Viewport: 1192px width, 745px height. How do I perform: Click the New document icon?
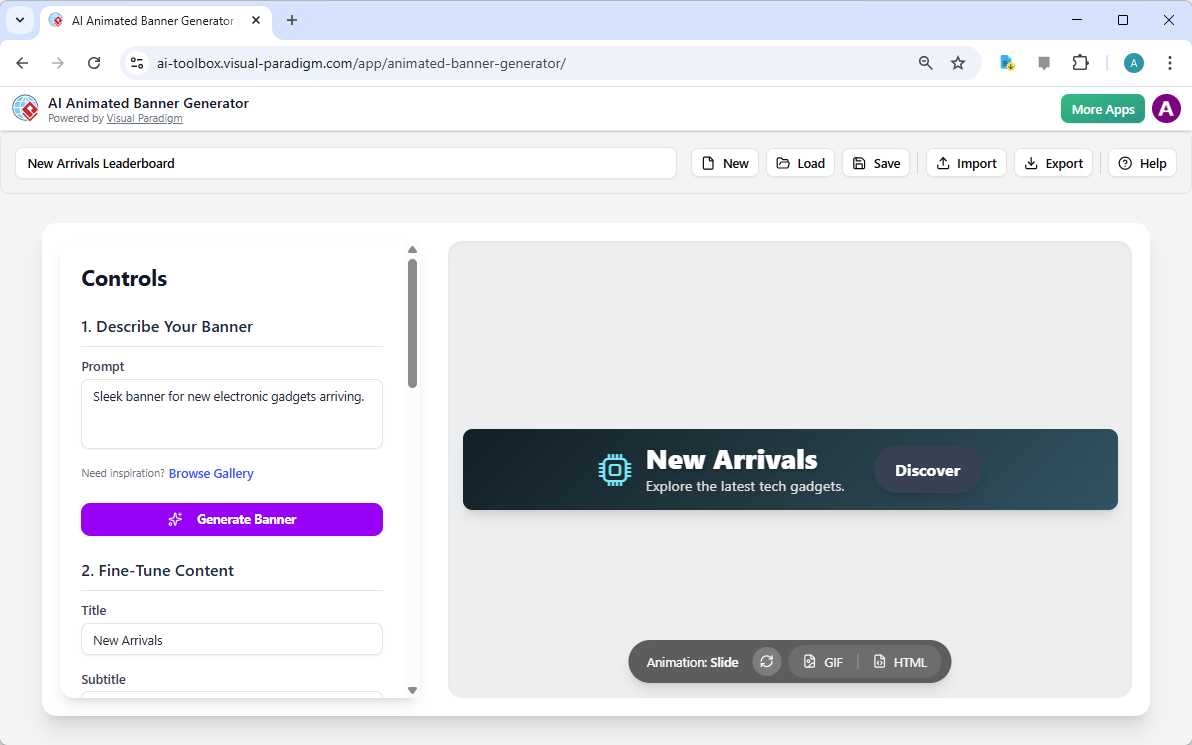[x=707, y=163]
